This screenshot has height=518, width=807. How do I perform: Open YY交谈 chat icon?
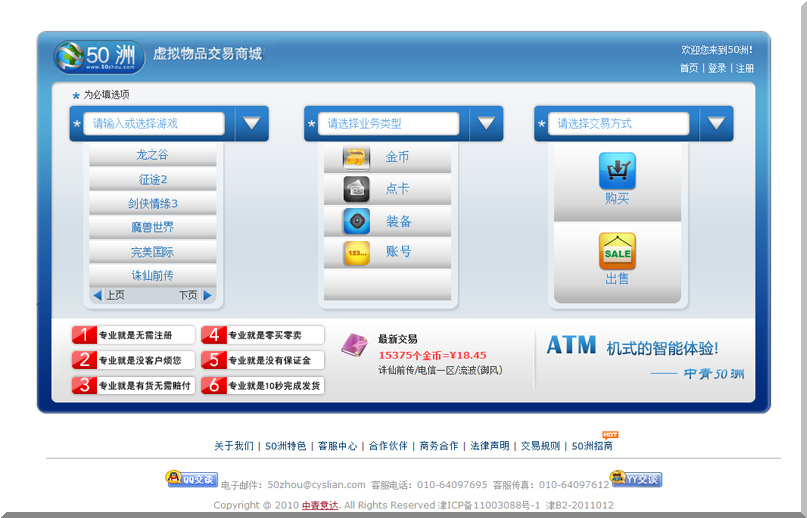[636, 480]
